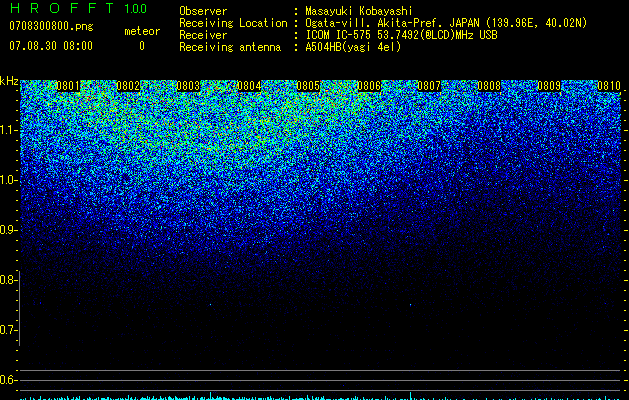Viewport: 629px width, 400px height.
Task: Click the 0807 time marker
Action: tap(429, 86)
